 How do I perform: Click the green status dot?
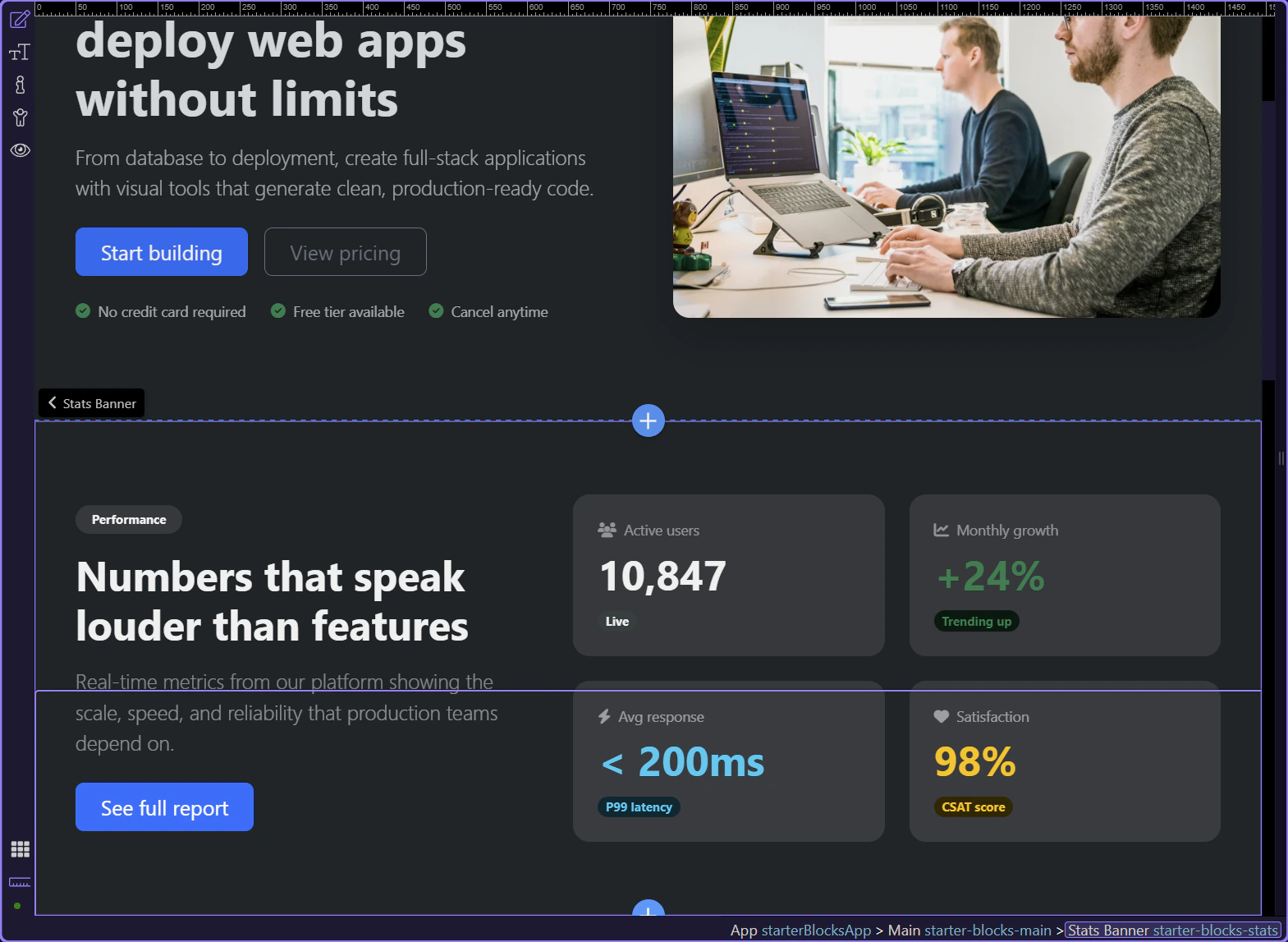(17, 906)
